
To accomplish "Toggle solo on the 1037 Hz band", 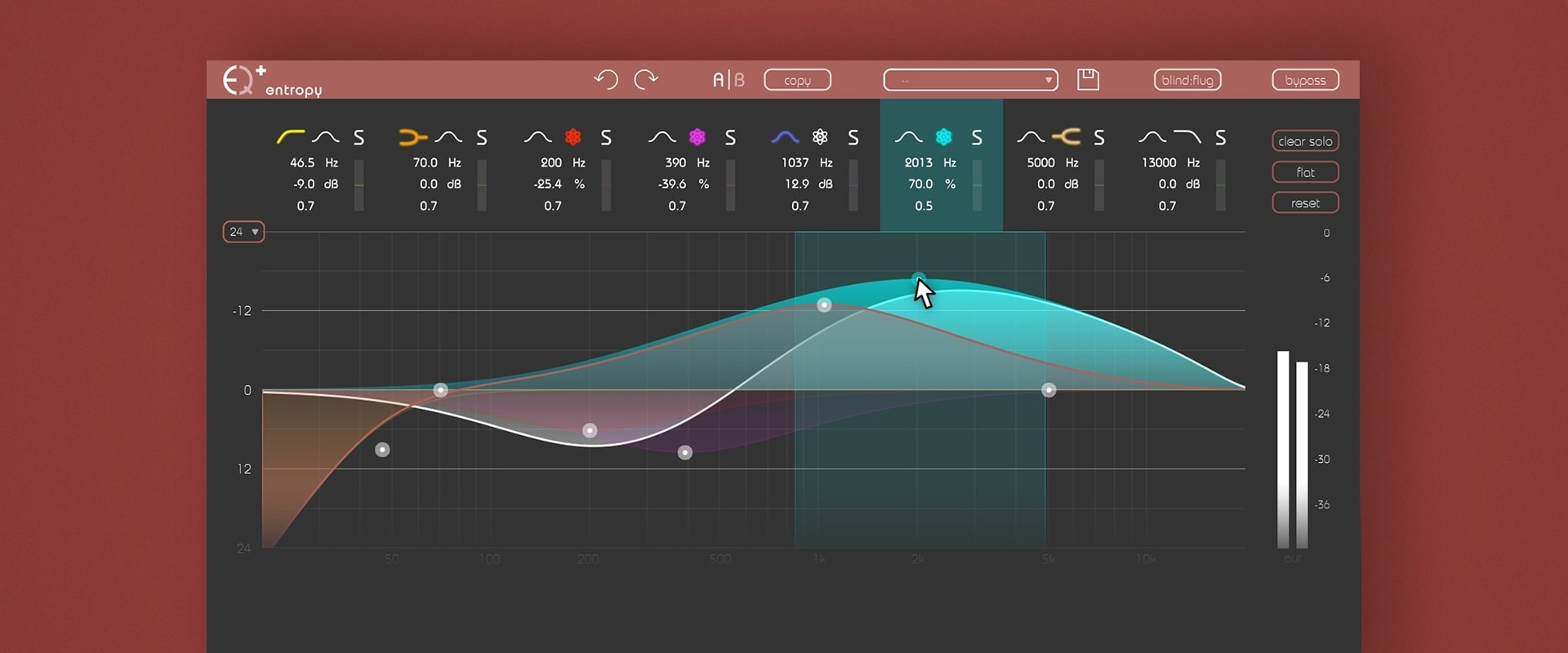I will point(853,138).
